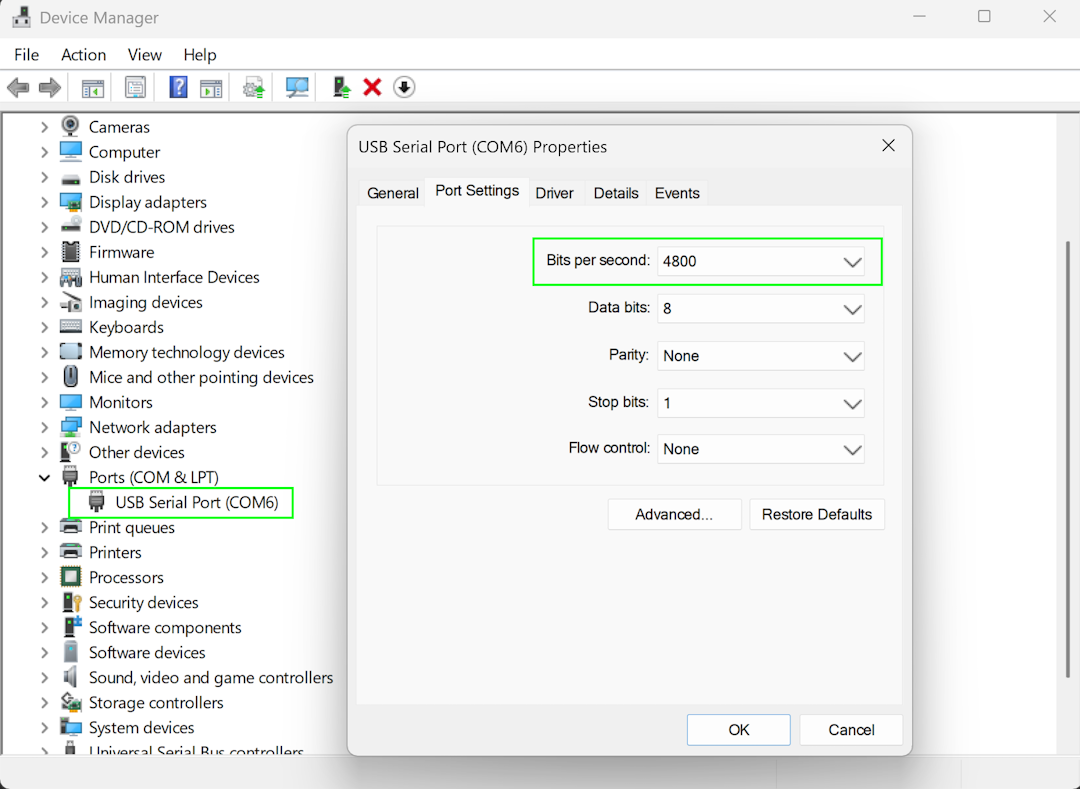Switch to the Driver tab
The height and width of the screenshot is (789, 1080).
[554, 193]
